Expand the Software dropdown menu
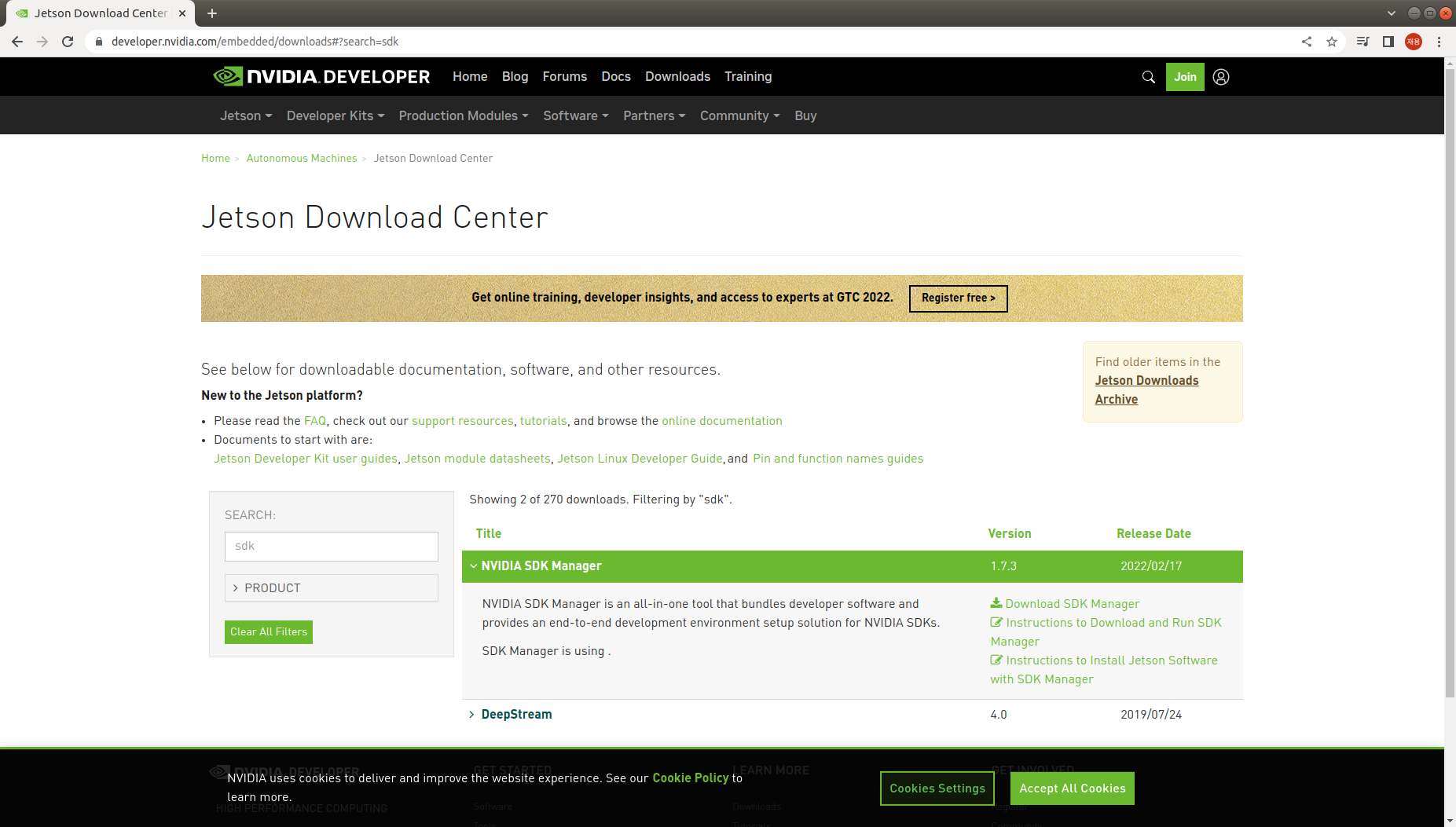The image size is (1456, 827). 576,115
